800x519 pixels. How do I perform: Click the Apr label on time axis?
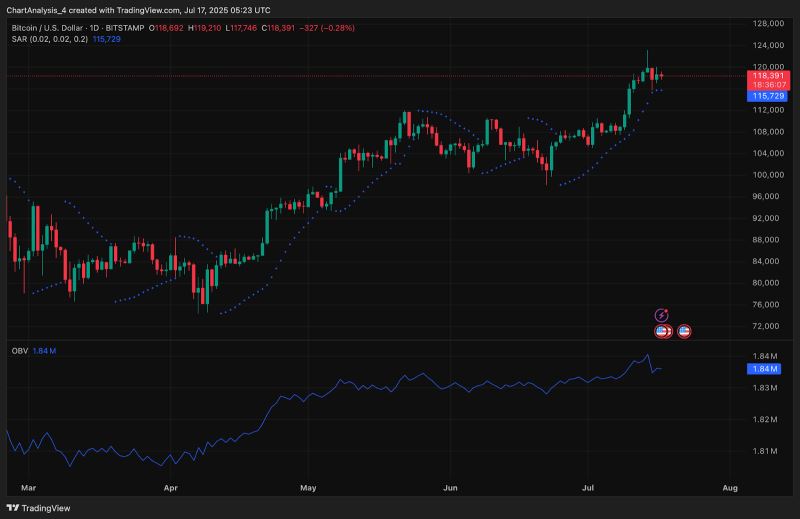click(170, 488)
